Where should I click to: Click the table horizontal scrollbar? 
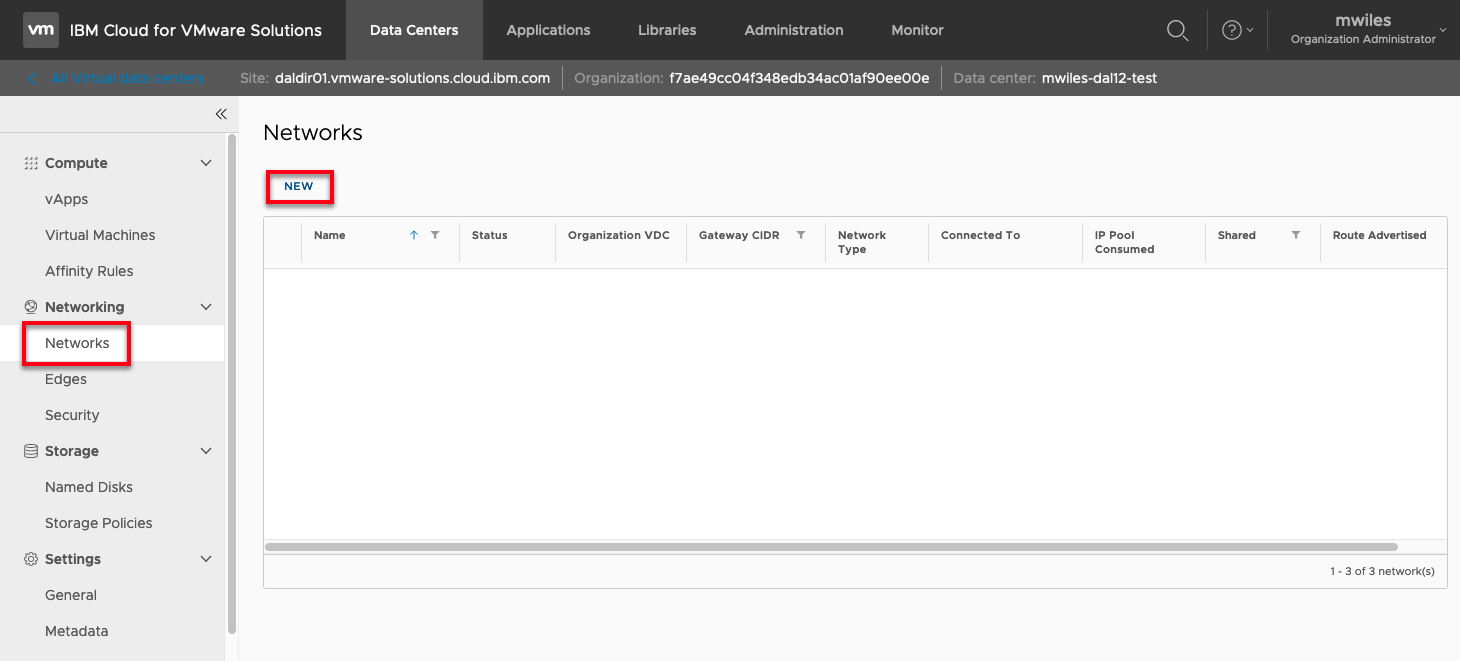[x=830, y=547]
